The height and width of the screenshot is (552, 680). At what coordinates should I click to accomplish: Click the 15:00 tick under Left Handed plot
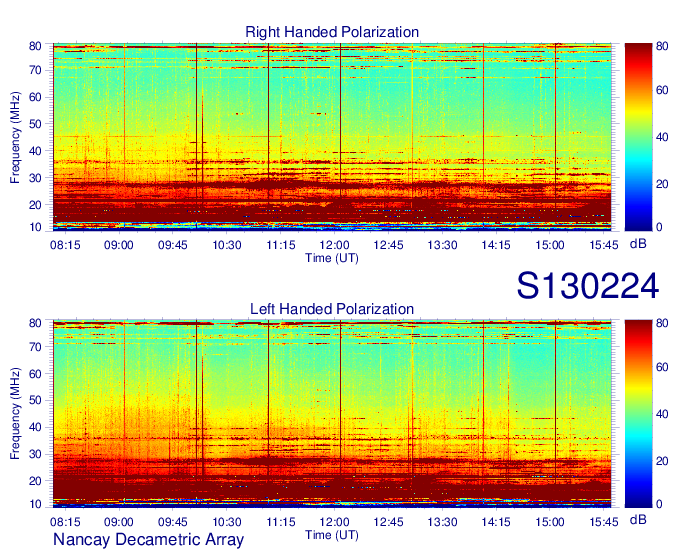pyautogui.click(x=550, y=522)
